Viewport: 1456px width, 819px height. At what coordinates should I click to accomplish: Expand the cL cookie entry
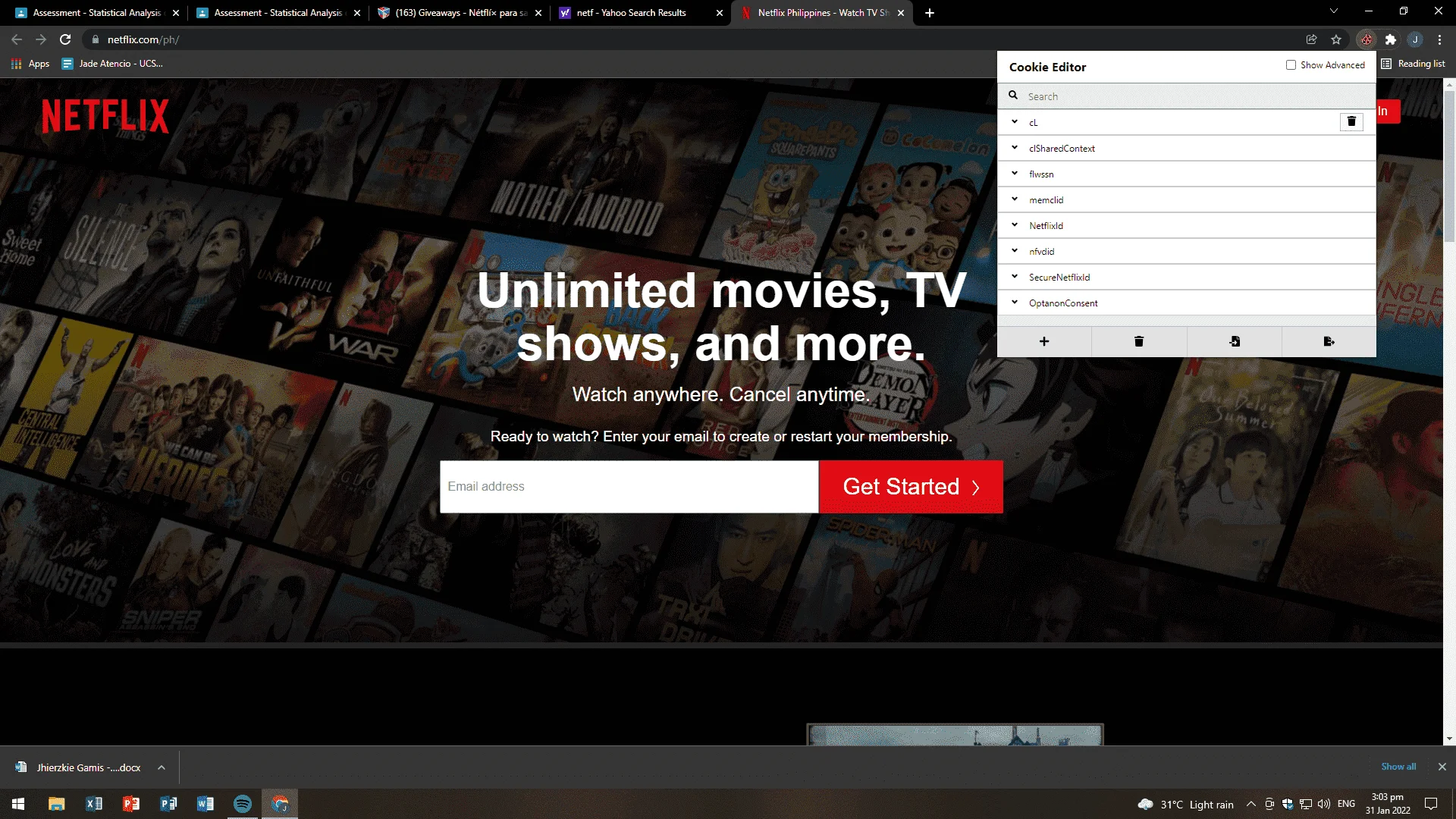[1015, 121]
